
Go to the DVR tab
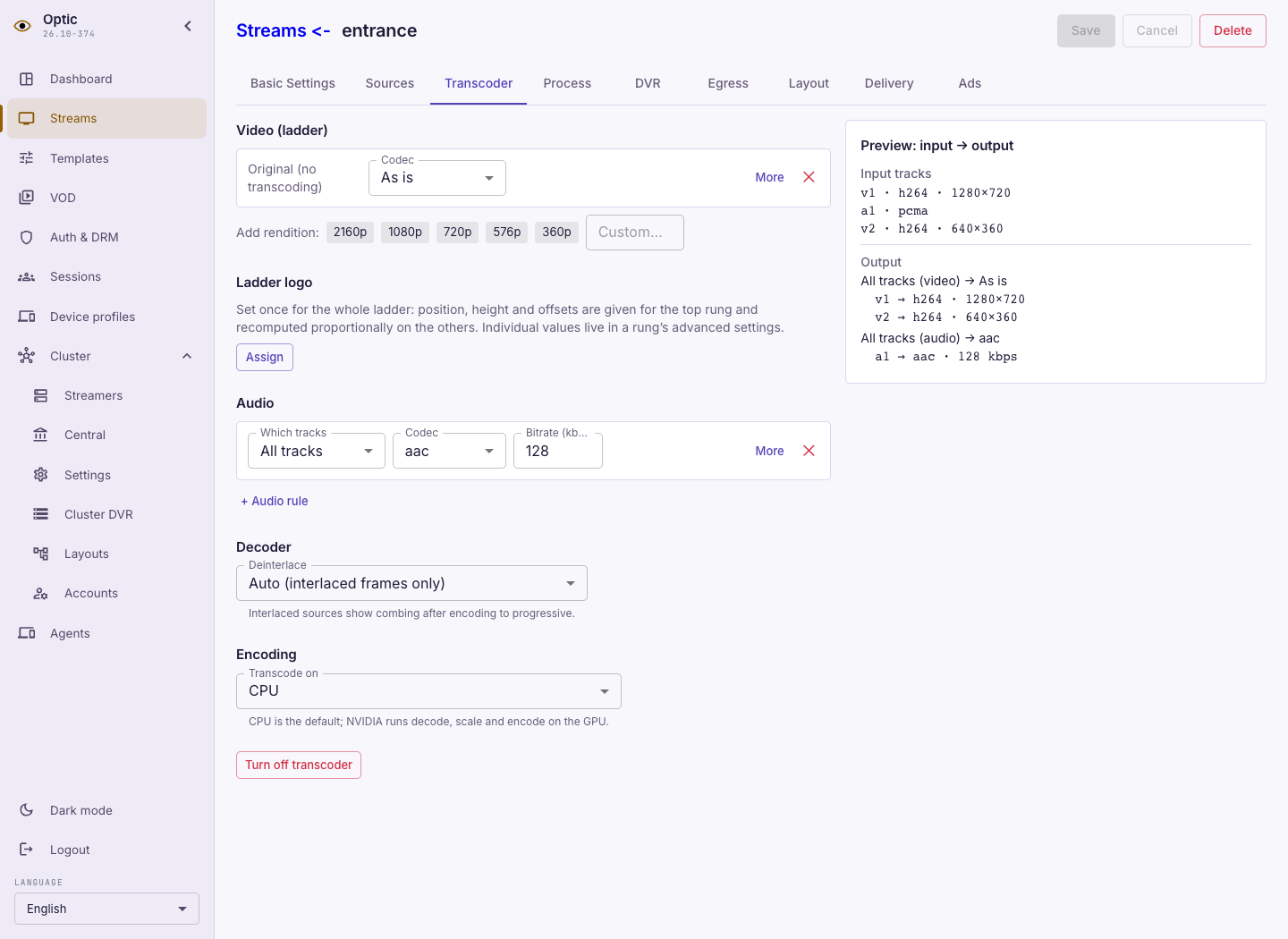coord(648,83)
